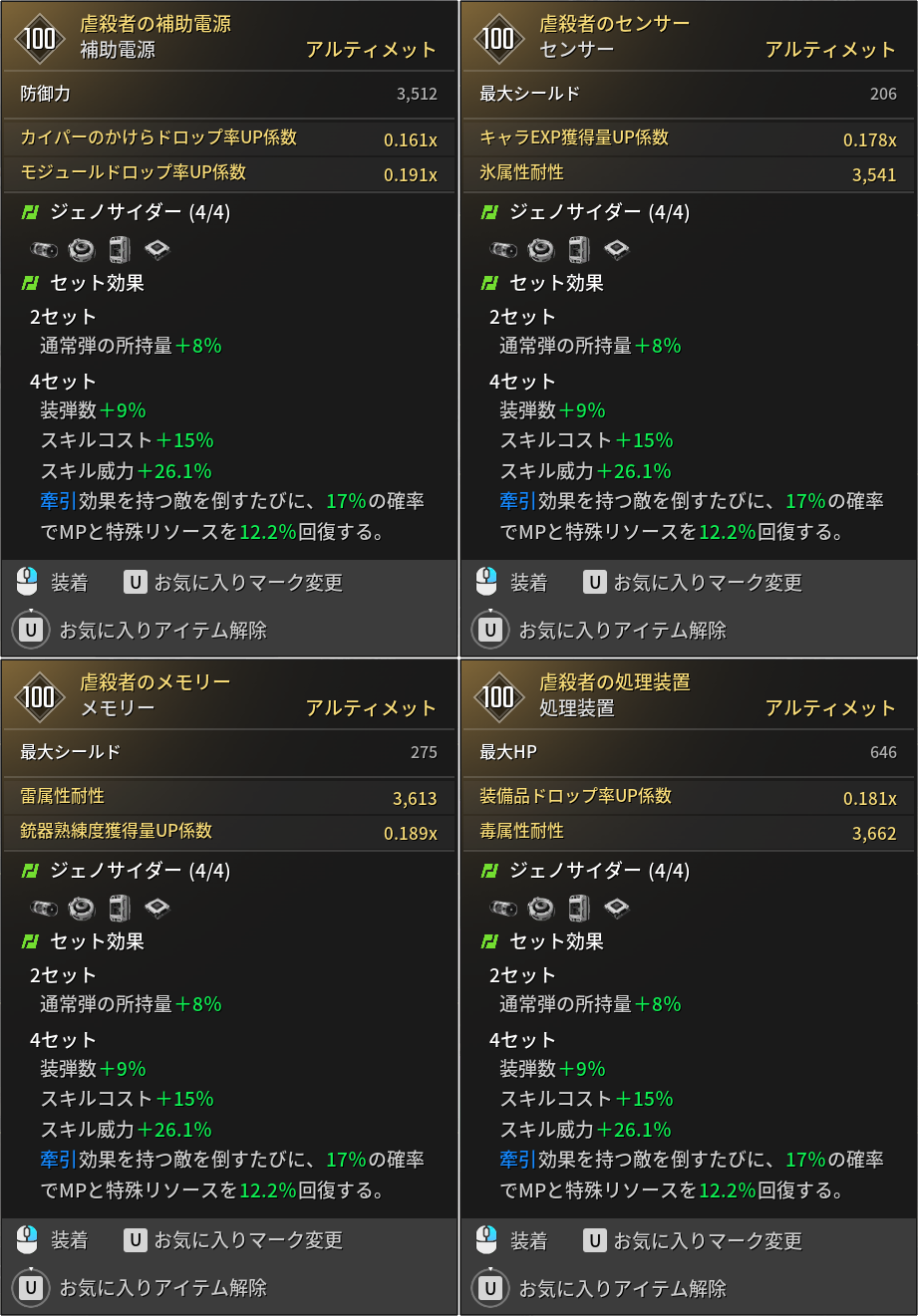The width and height of the screenshot is (918, 1316).
Task: Click the mouse 装着 icon in 処理装置 card
Action: (x=486, y=1240)
